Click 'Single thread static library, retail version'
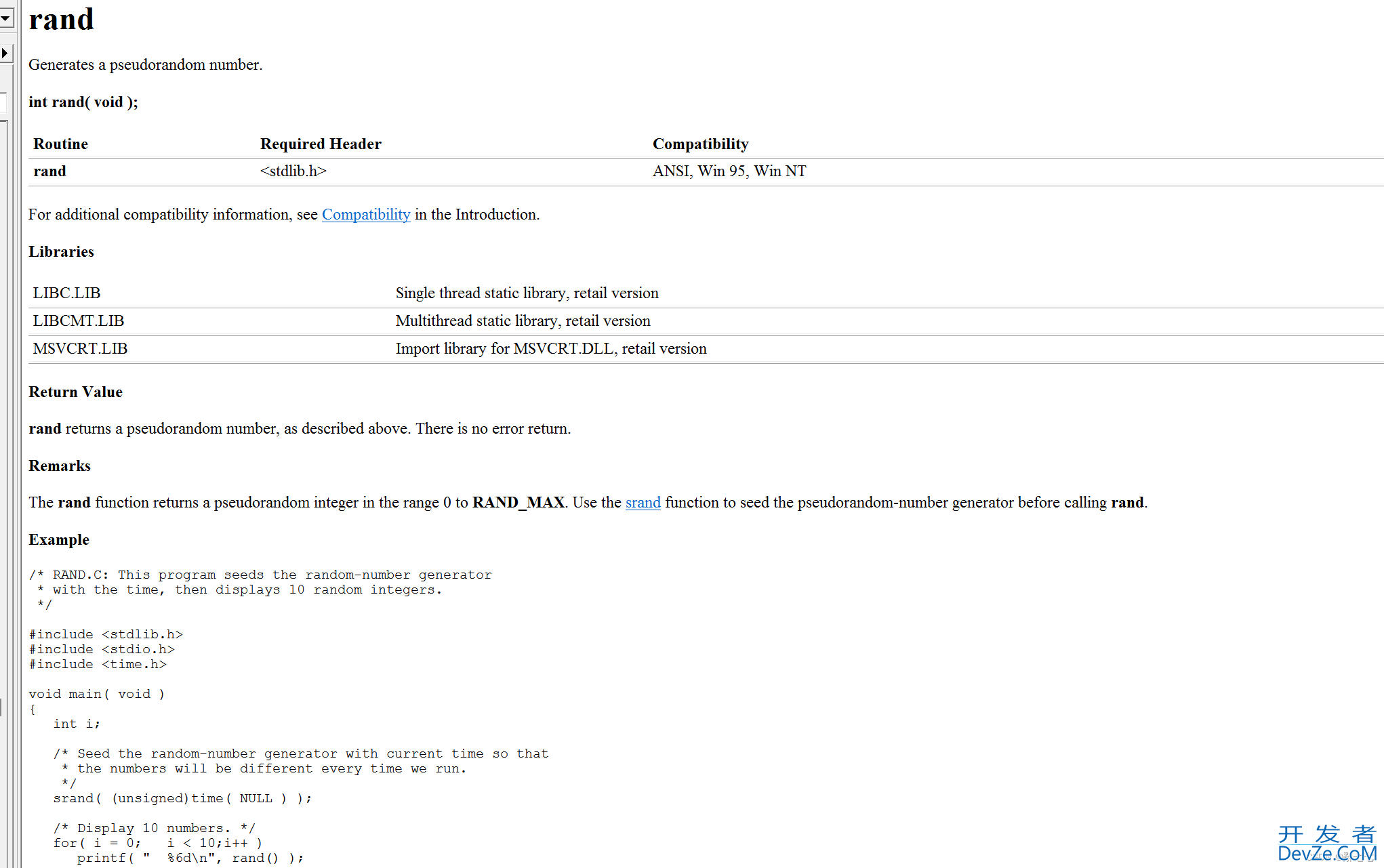This screenshot has height=868, width=1384. click(x=527, y=293)
